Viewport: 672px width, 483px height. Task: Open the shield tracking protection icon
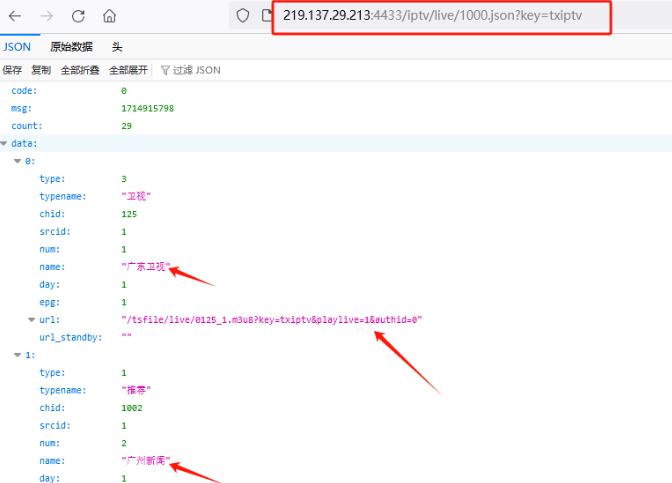[x=243, y=16]
